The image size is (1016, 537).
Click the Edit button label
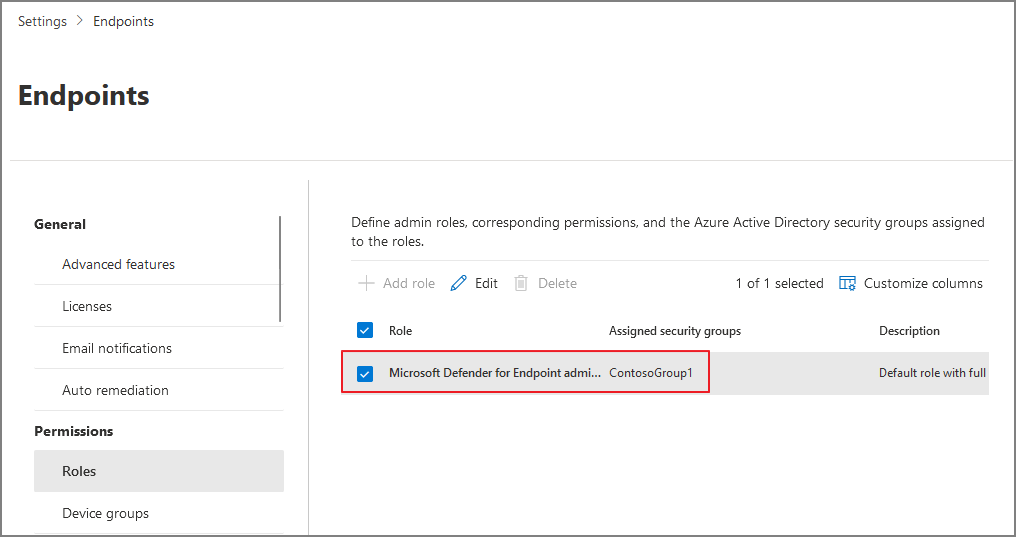(x=486, y=283)
